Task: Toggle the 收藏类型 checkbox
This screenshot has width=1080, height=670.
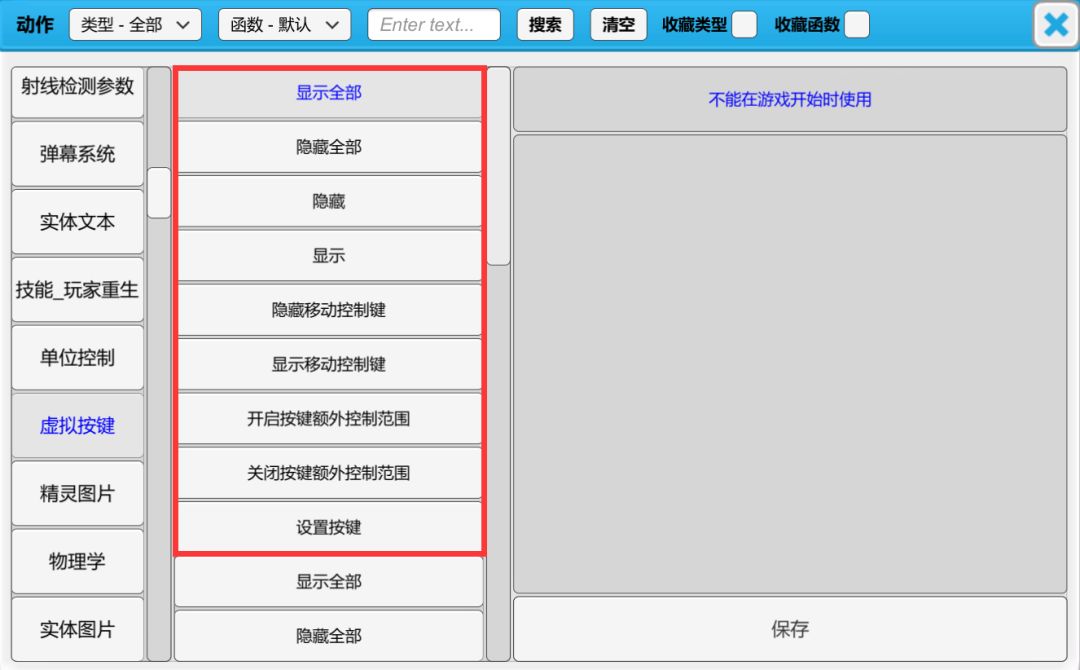Action: [x=744, y=25]
